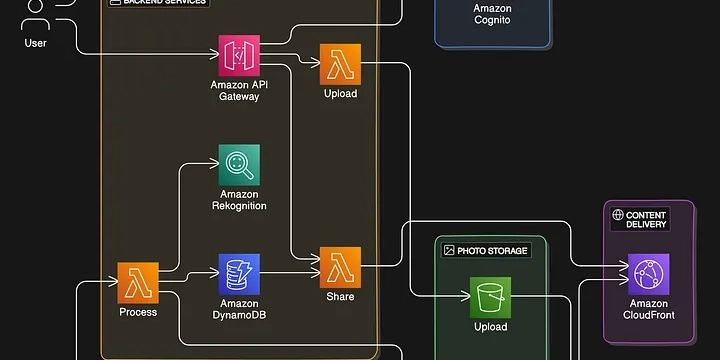Select the Upload Lambda function icon
720x360 pixels.
(x=340, y=64)
